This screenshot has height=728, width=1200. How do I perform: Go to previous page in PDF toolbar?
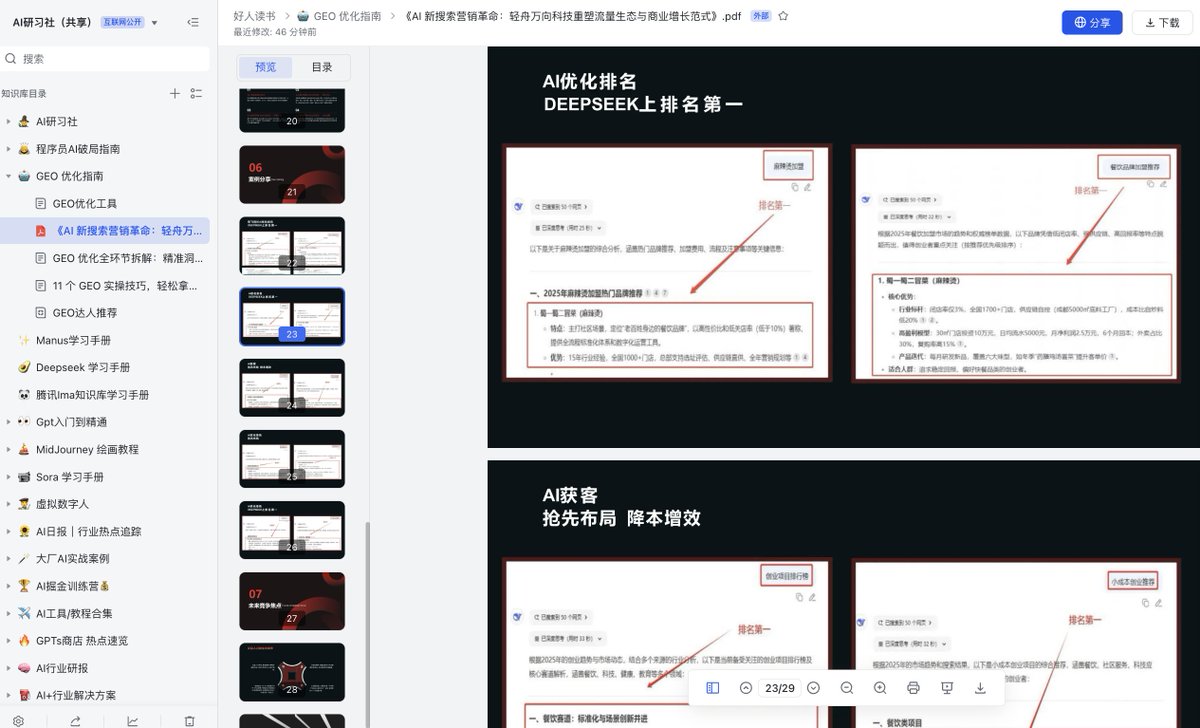(x=746, y=688)
